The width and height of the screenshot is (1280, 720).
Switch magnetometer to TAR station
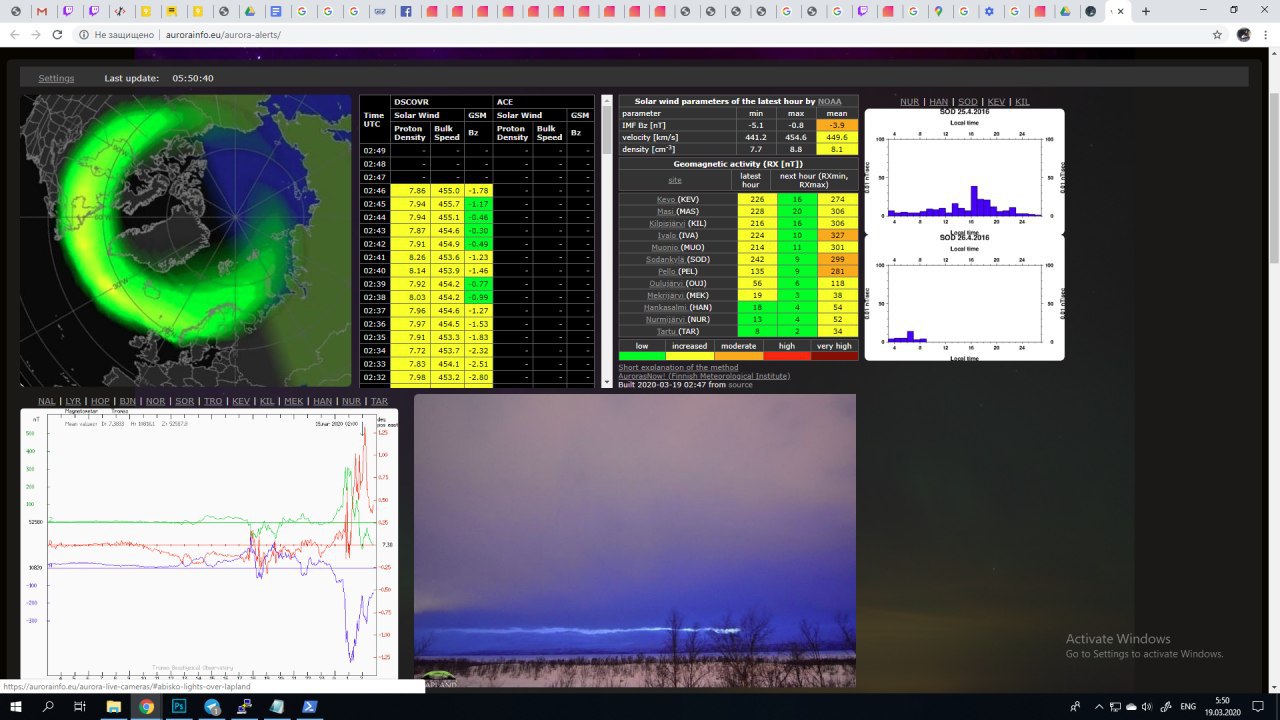tap(379, 401)
